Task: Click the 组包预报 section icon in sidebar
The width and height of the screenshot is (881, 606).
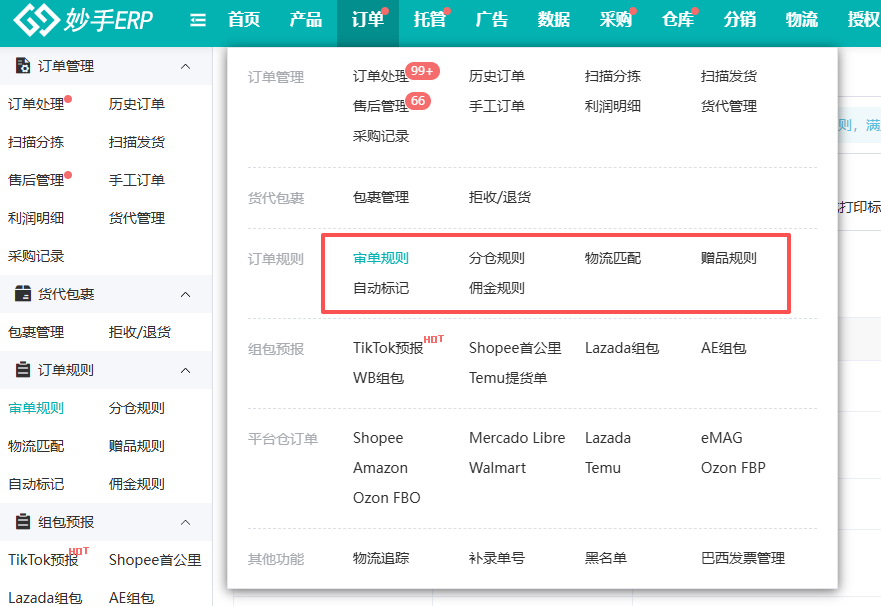Action: click(x=20, y=521)
